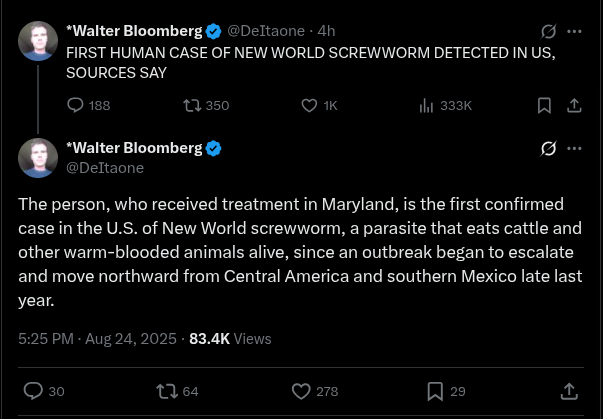Screen dimensions: 603x419
Task: Open Grok icon on main tweet
Action: tap(548, 149)
